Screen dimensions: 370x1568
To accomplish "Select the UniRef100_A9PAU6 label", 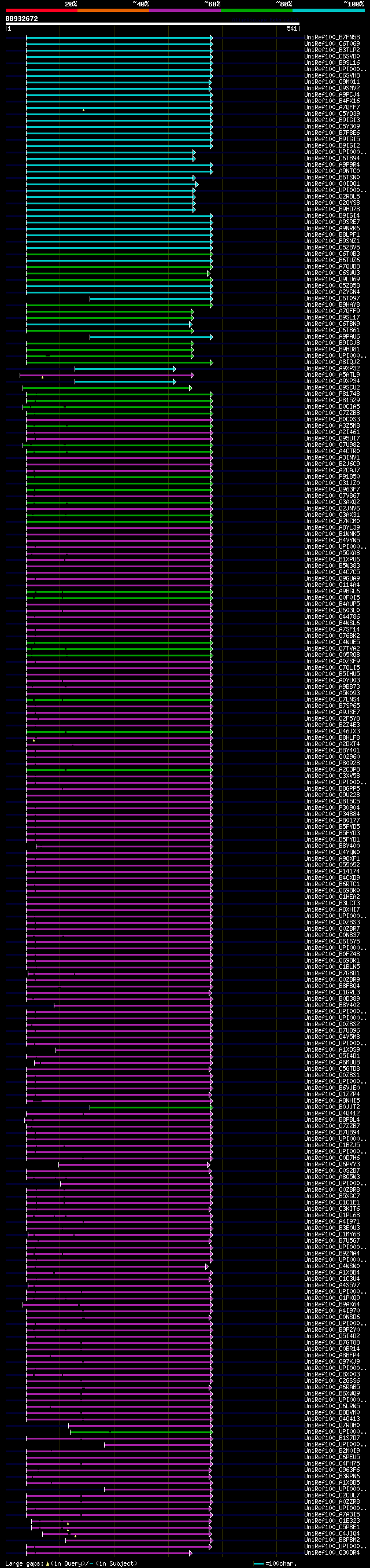I will (x=332, y=337).
